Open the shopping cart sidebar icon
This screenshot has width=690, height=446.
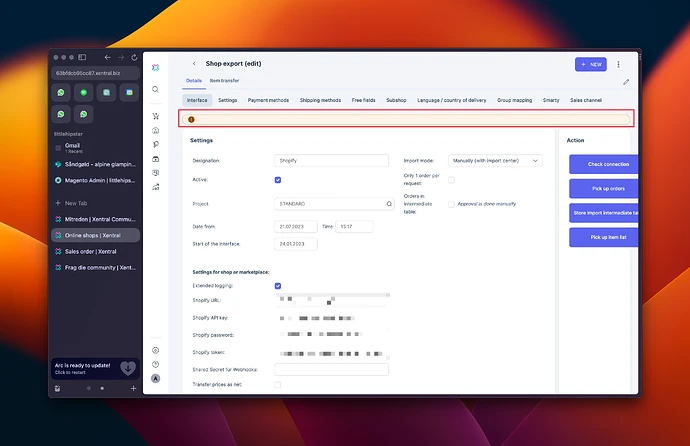pyautogui.click(x=155, y=116)
